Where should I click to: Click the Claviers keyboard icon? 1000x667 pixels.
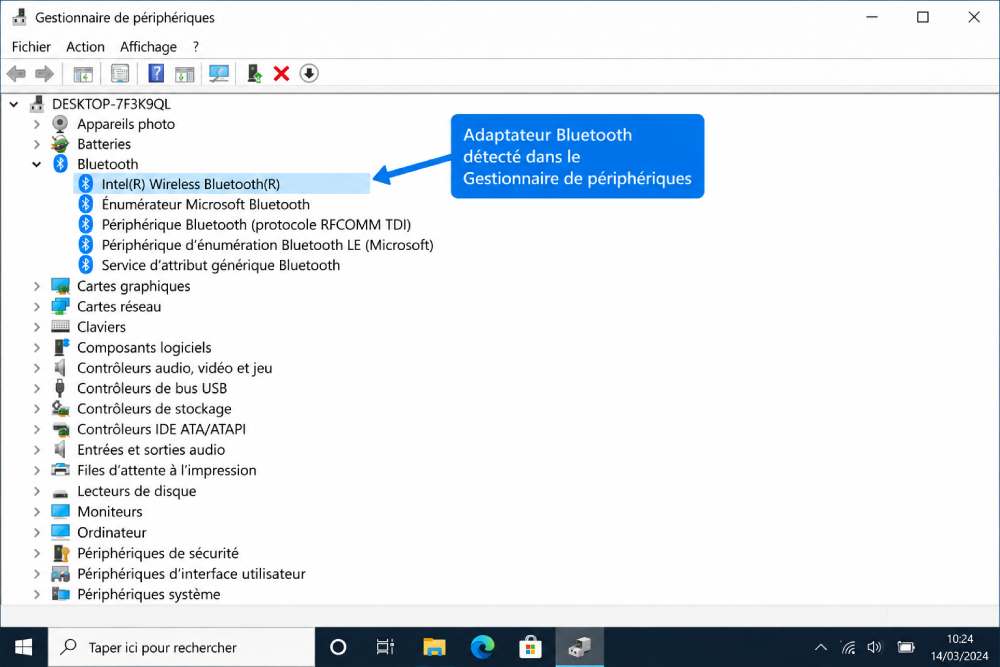pyautogui.click(x=60, y=326)
